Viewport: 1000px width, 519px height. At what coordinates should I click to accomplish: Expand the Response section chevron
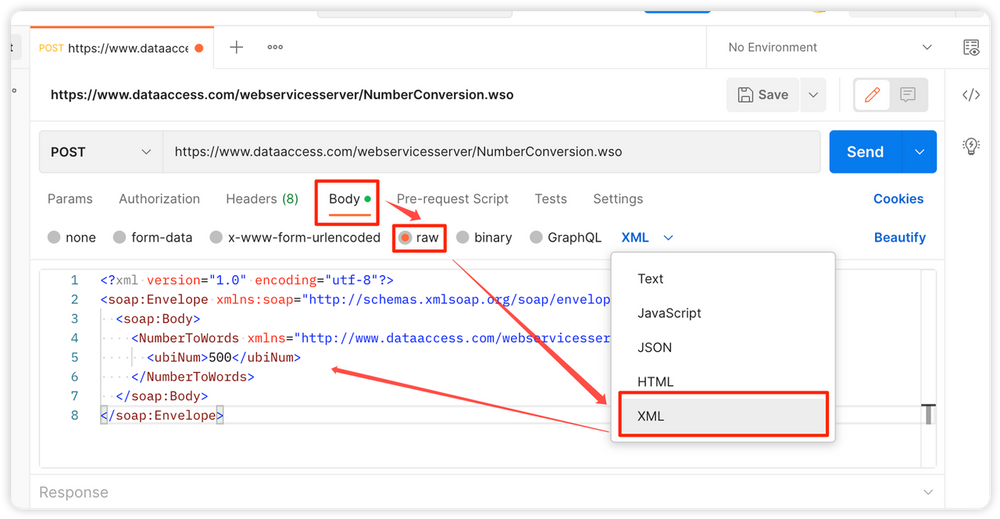tap(928, 492)
